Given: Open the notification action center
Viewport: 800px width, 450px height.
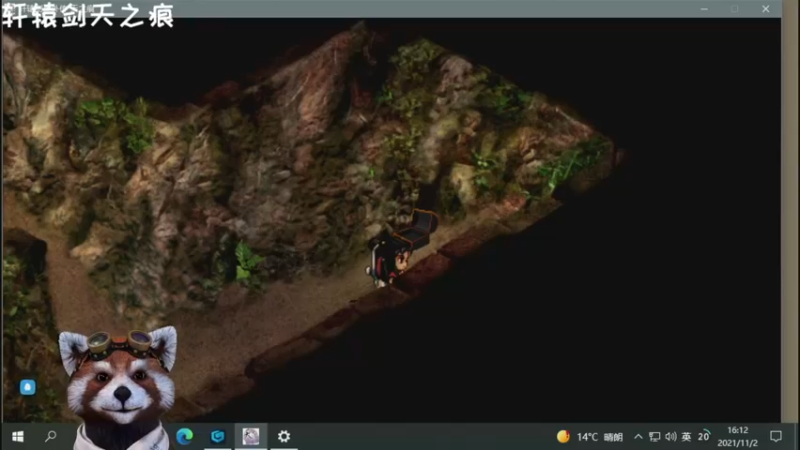Looking at the screenshot, I should coord(776,436).
